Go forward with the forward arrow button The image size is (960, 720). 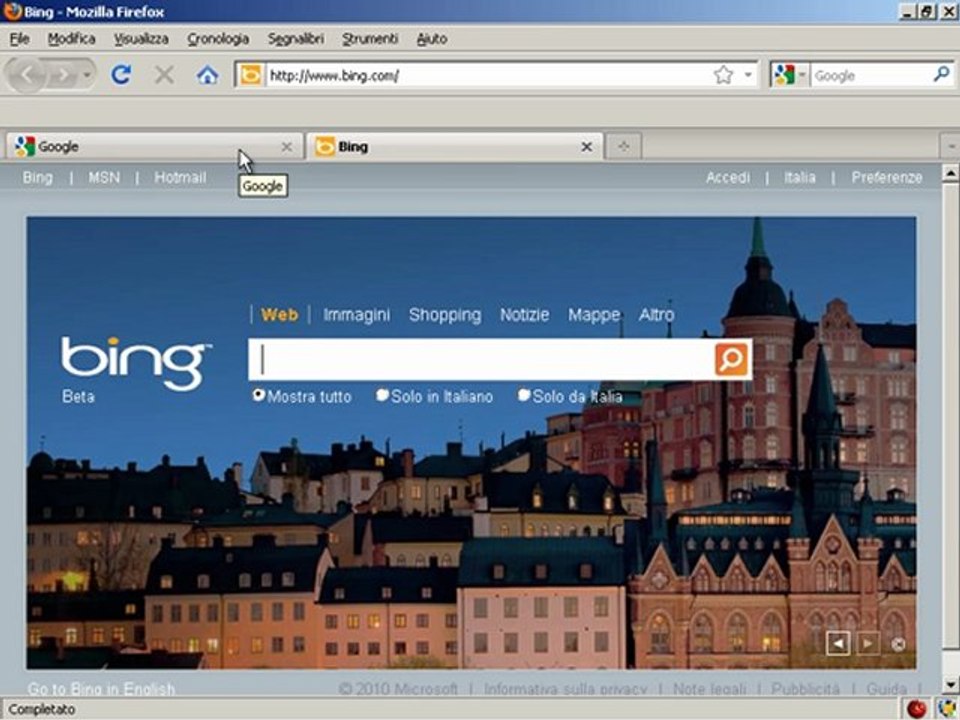63,75
